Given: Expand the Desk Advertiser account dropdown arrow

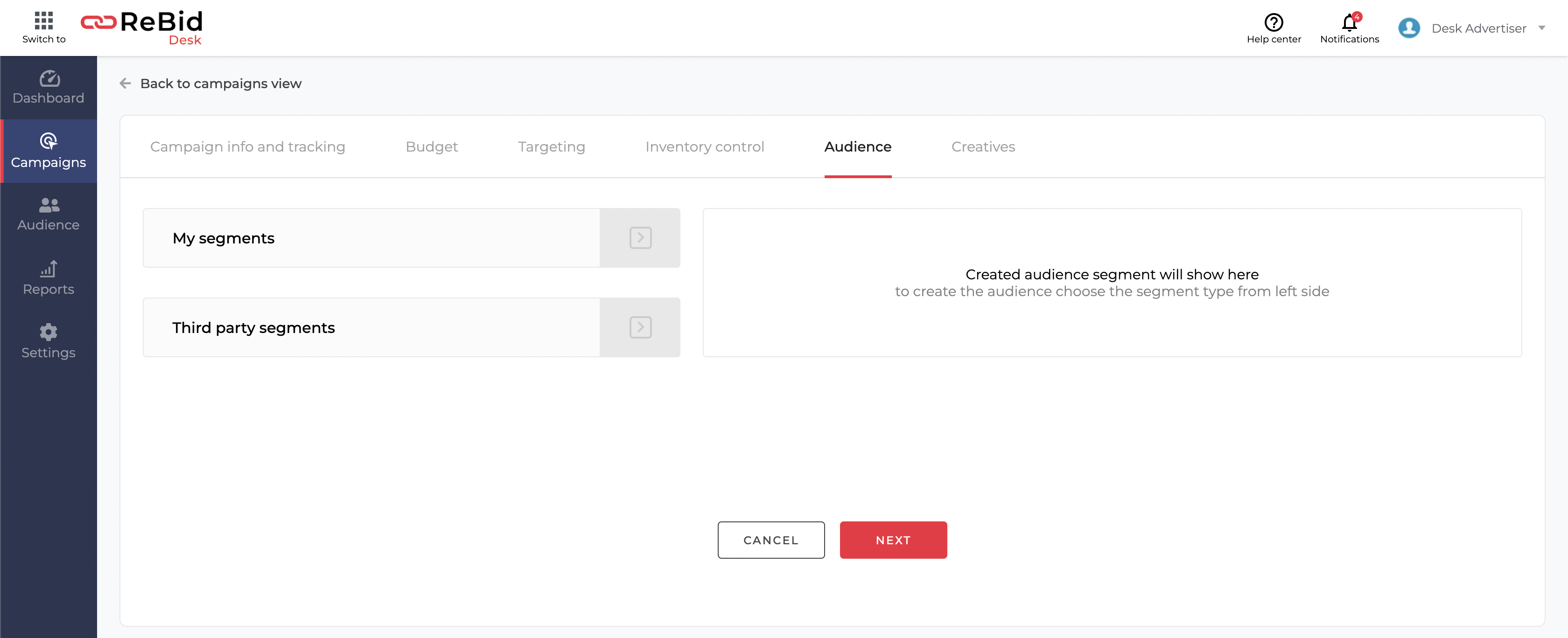Looking at the screenshot, I should (1541, 28).
